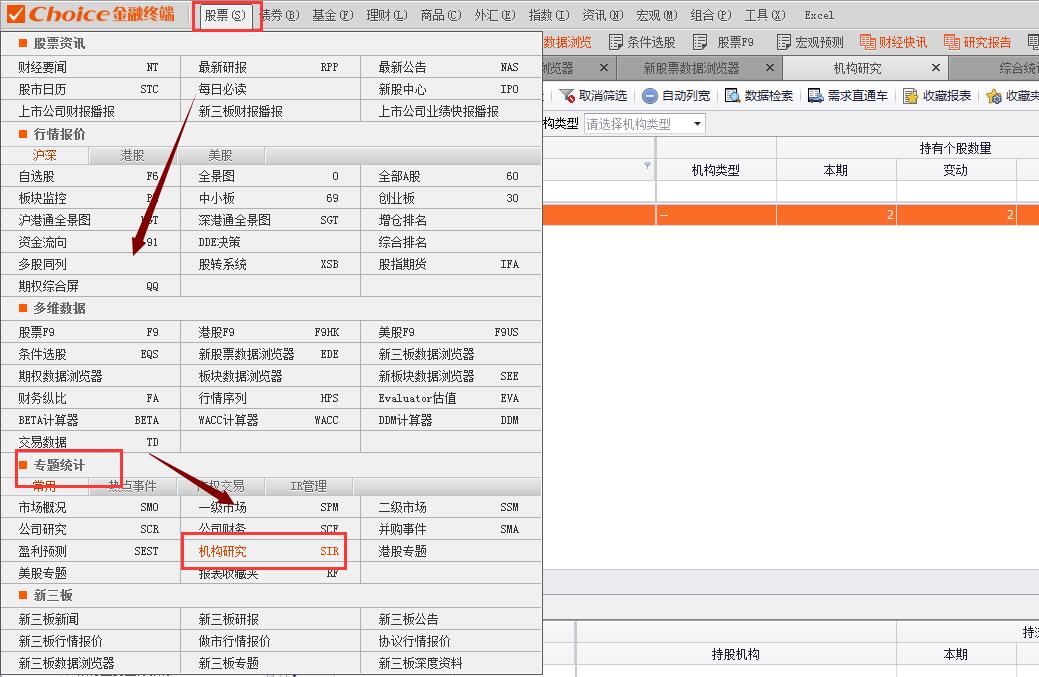Select 机构研究 in 专题统计 section
The height and width of the screenshot is (677, 1039).
(x=222, y=551)
